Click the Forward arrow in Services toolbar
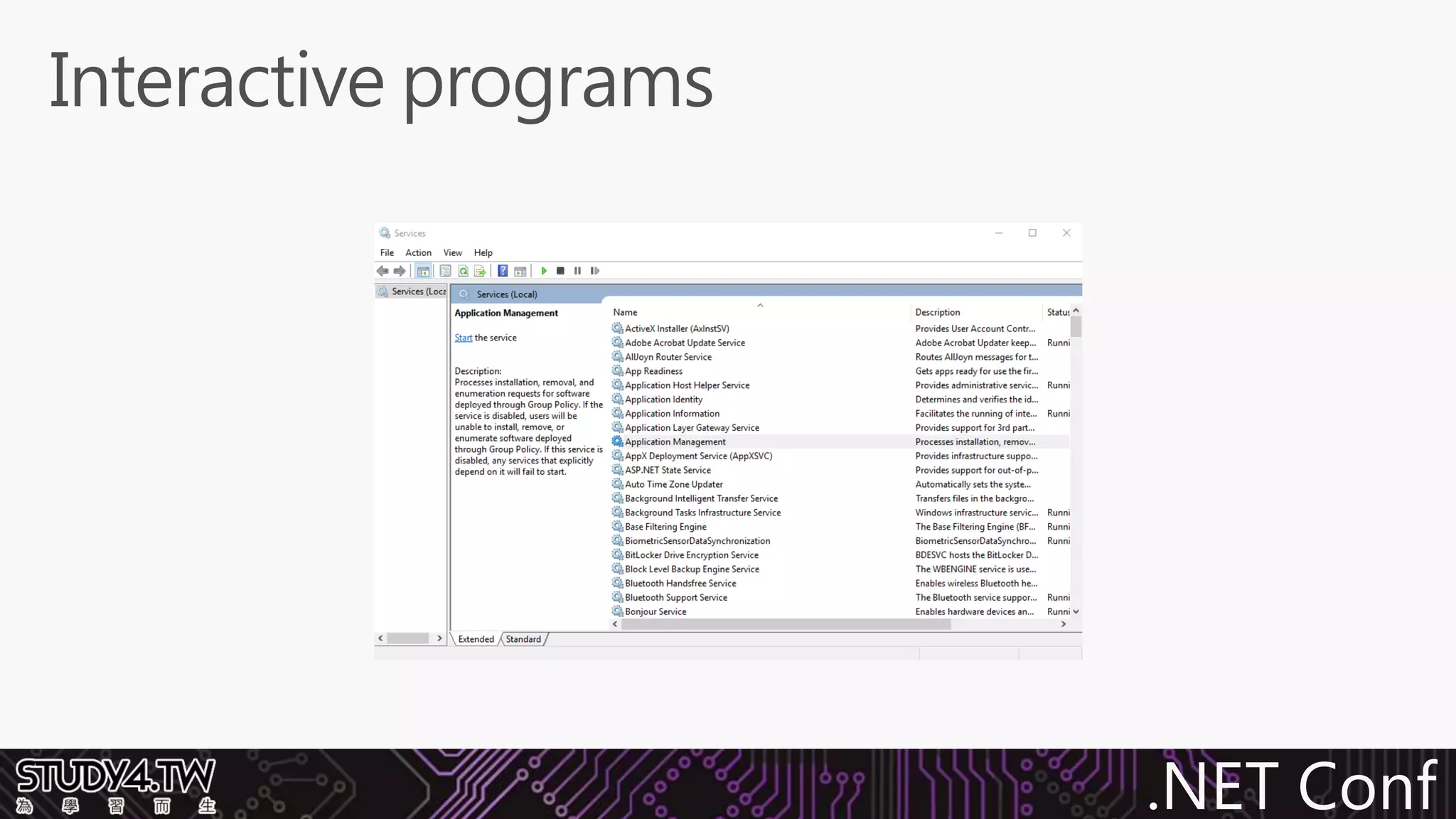Screen dimensions: 1456x819 [x=400, y=271]
